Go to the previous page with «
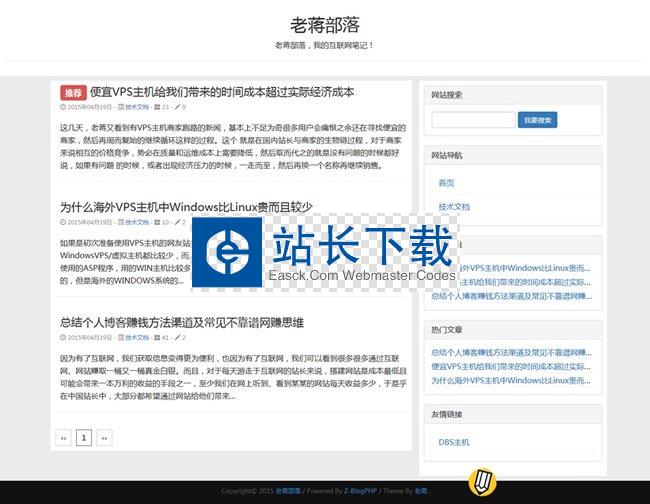Viewport: 650px width, 504px height. 63,438
